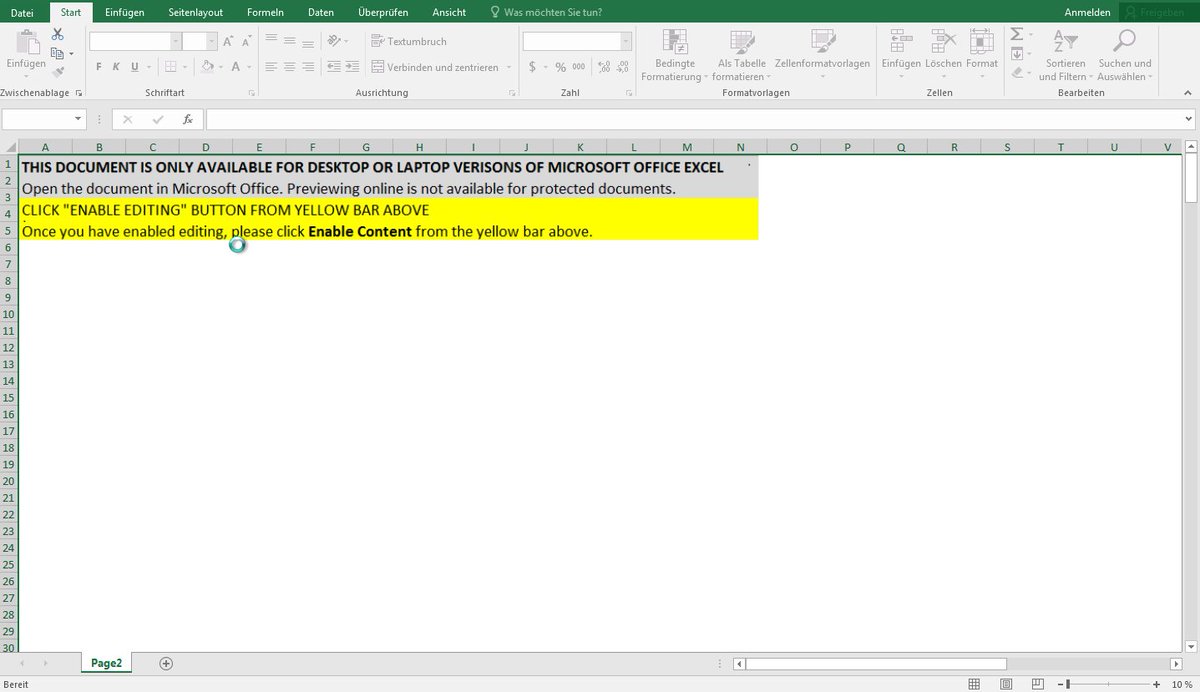Switch to the Überprüfen tab
Viewport: 1200px width, 692px height.
[383, 12]
